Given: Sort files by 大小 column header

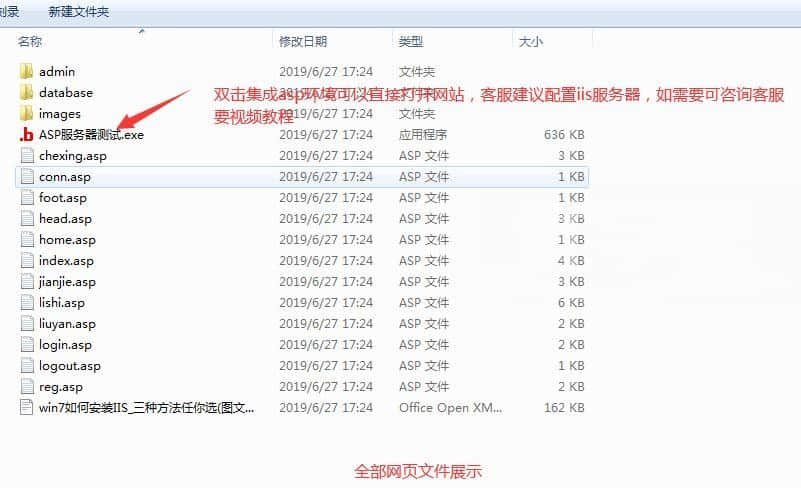Looking at the screenshot, I should [530, 41].
